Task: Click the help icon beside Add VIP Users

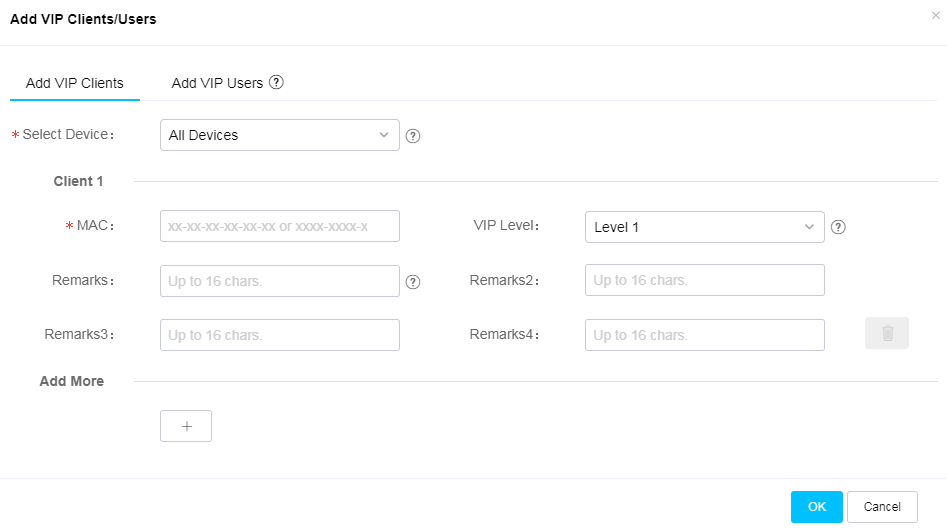Action: [276, 82]
